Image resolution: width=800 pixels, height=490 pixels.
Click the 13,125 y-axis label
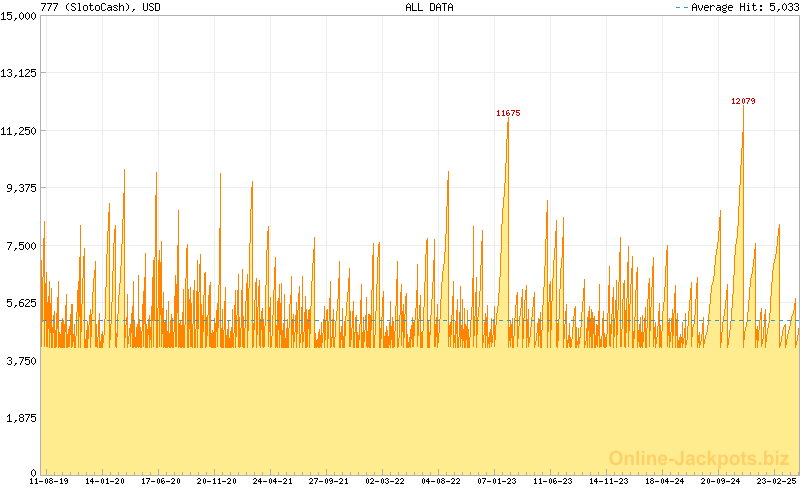pyautogui.click(x=19, y=73)
